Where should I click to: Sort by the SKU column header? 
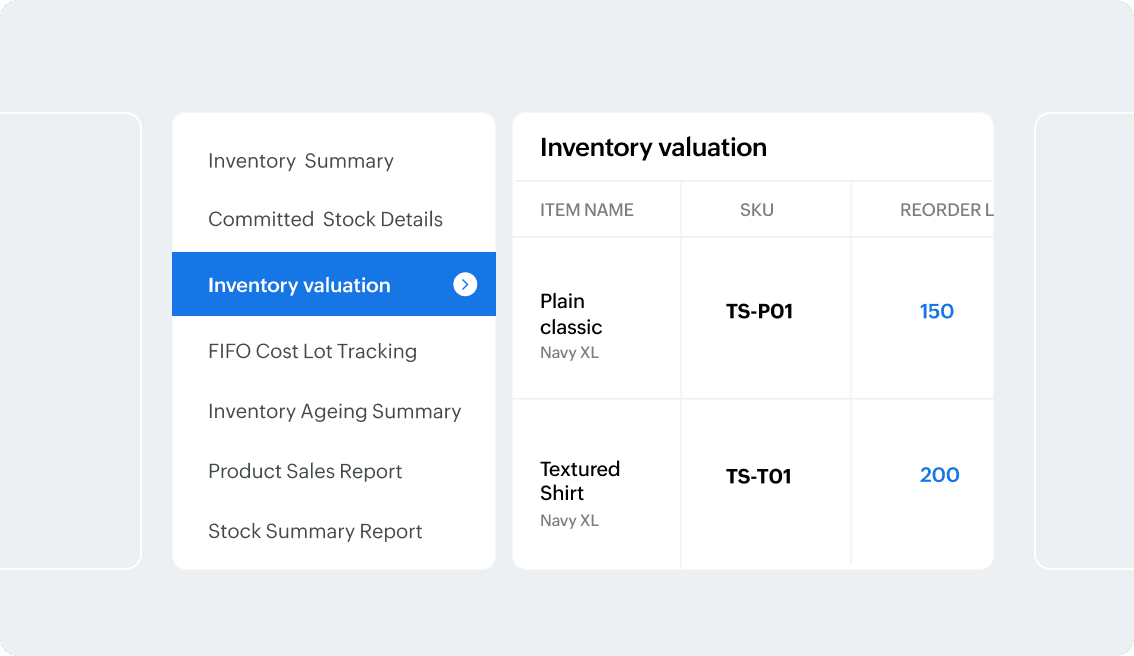click(x=756, y=209)
